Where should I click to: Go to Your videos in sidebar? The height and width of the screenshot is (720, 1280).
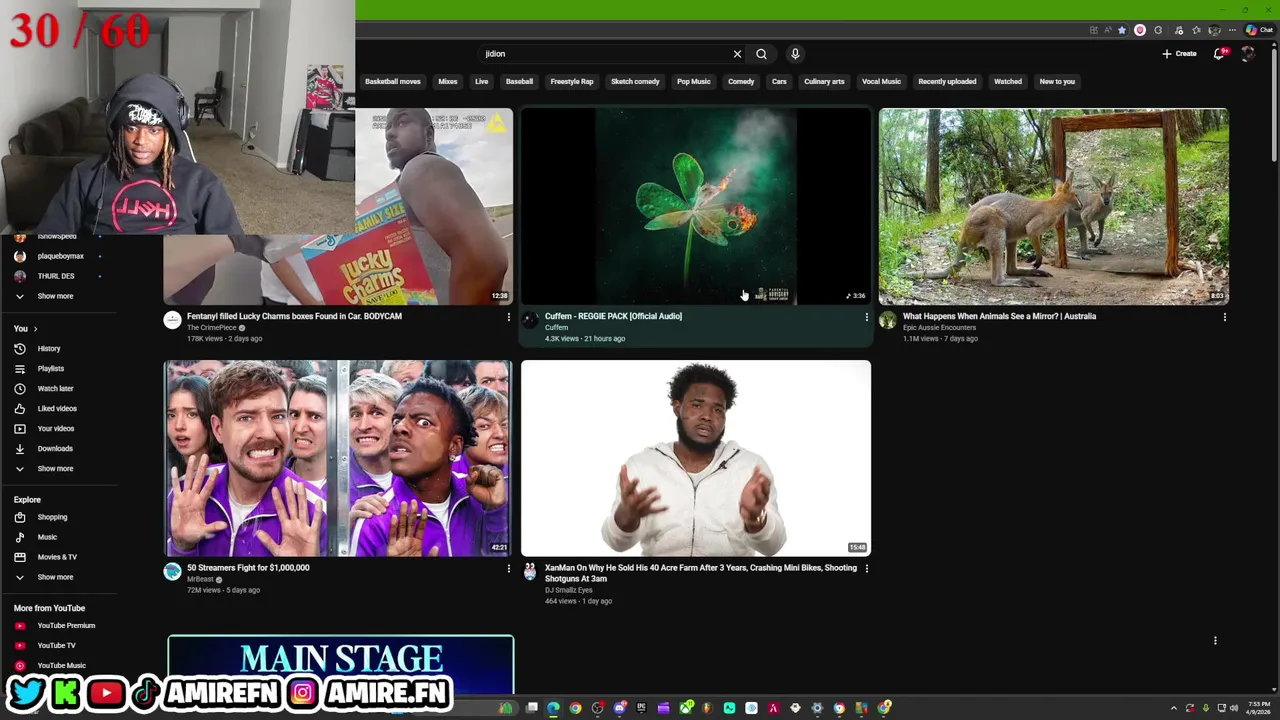[55, 428]
